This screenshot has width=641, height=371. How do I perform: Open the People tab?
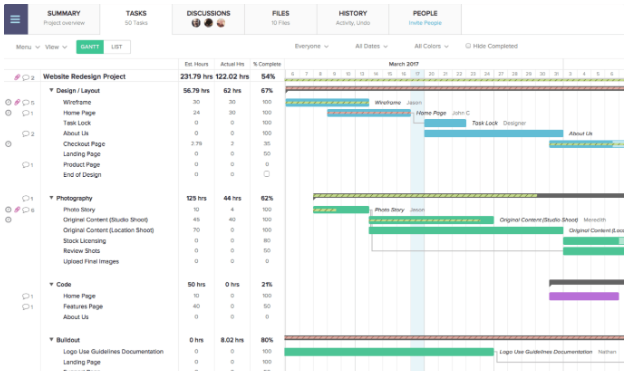point(425,19)
